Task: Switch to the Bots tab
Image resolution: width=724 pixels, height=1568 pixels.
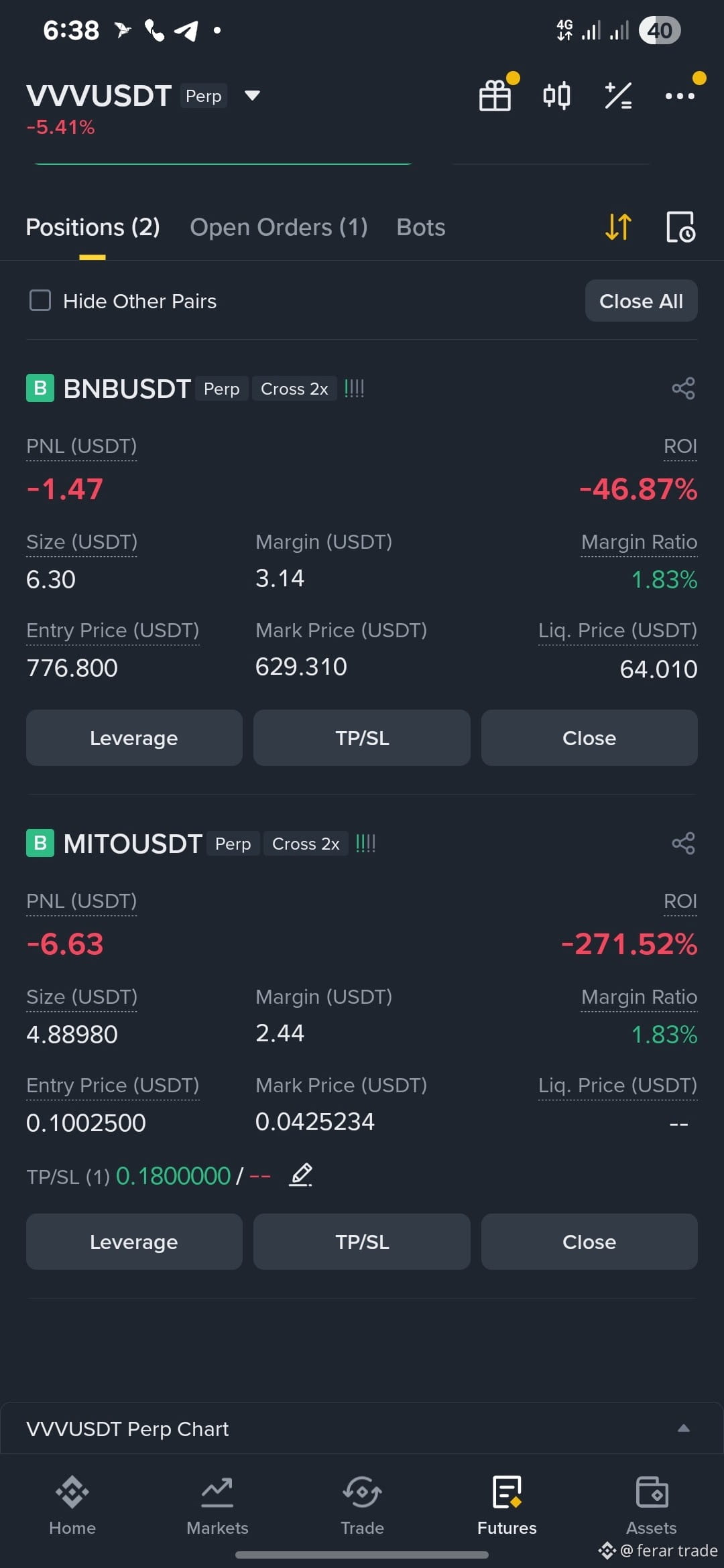Action: (x=421, y=228)
